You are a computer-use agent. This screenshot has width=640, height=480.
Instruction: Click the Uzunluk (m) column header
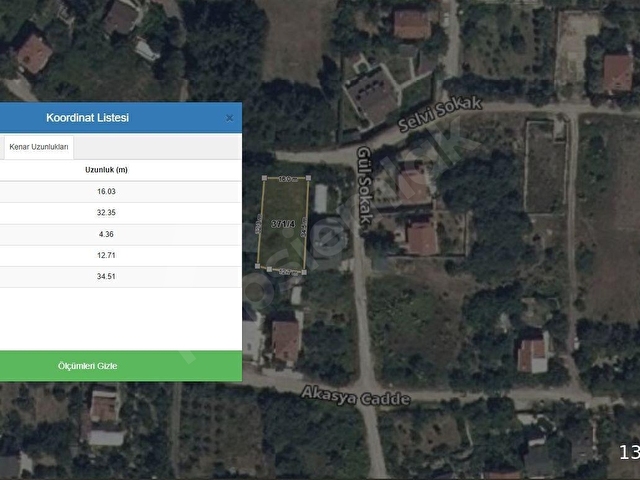click(x=106, y=170)
